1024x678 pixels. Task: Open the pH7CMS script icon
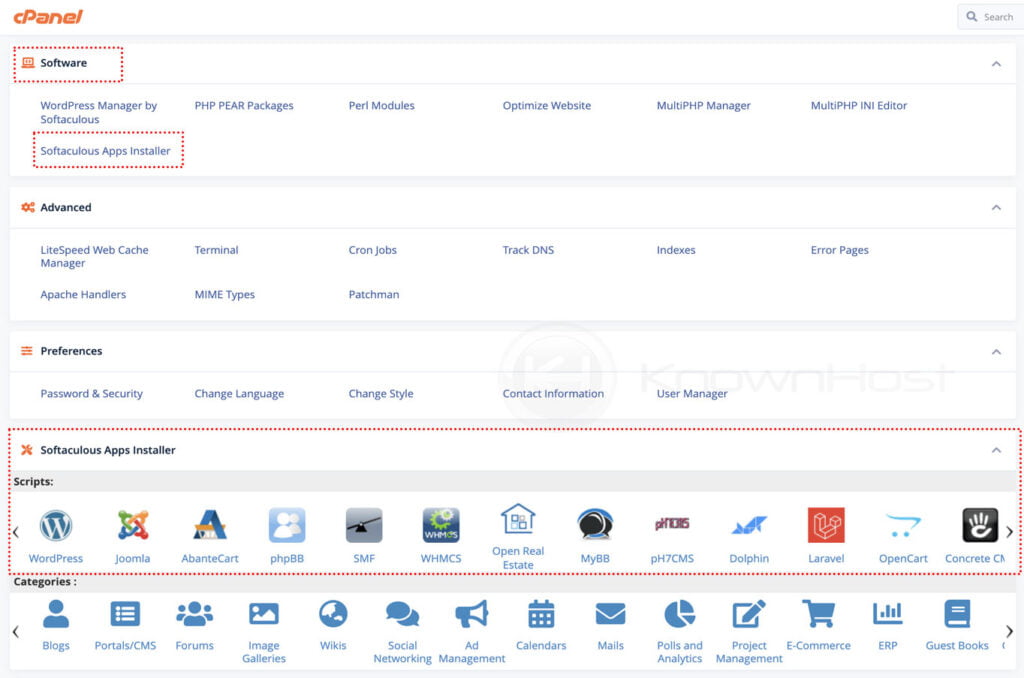tap(672, 524)
